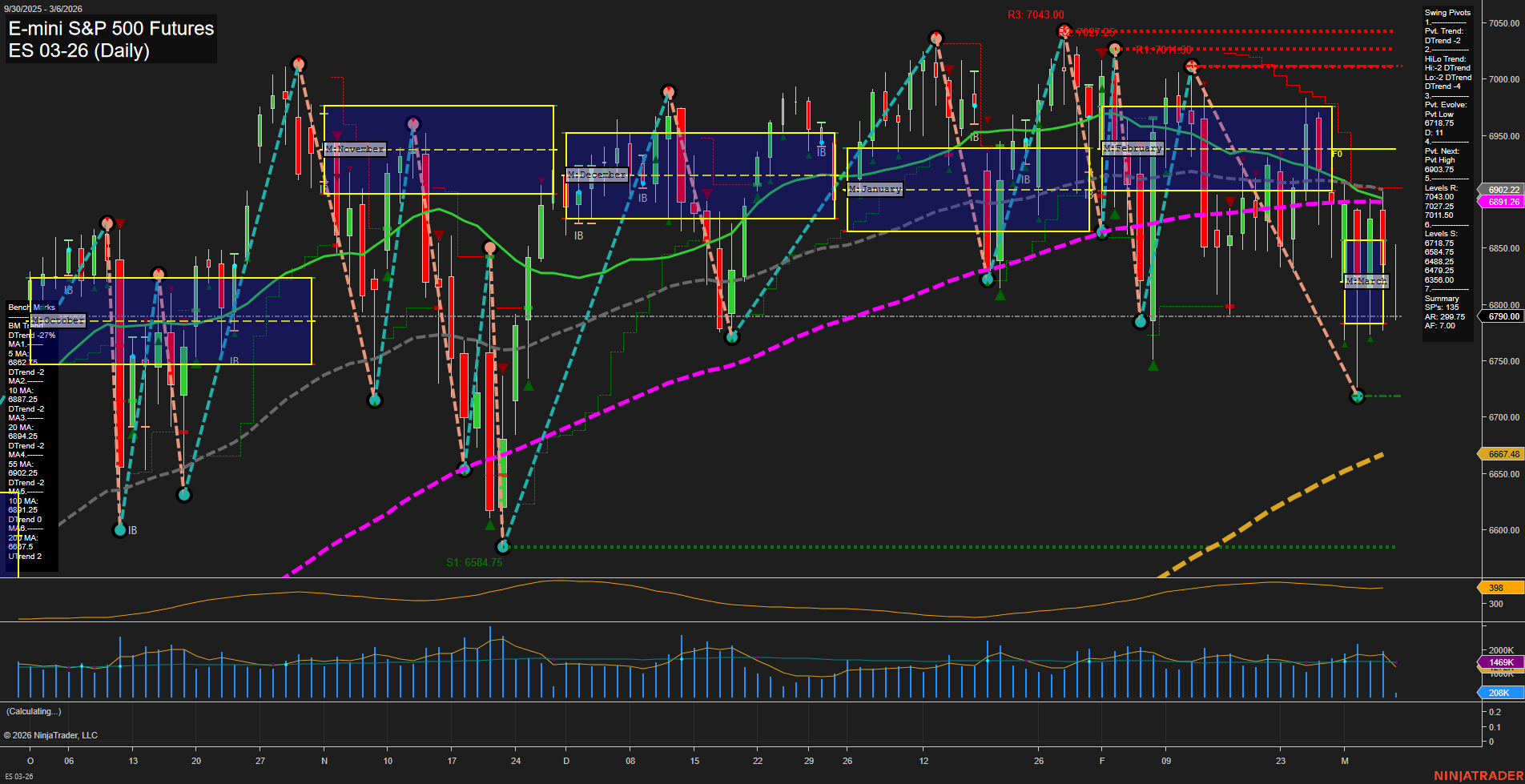This screenshot has height=784, width=1525.
Task: Click the 398 value marker on the oscillator scale
Action: (1495, 587)
